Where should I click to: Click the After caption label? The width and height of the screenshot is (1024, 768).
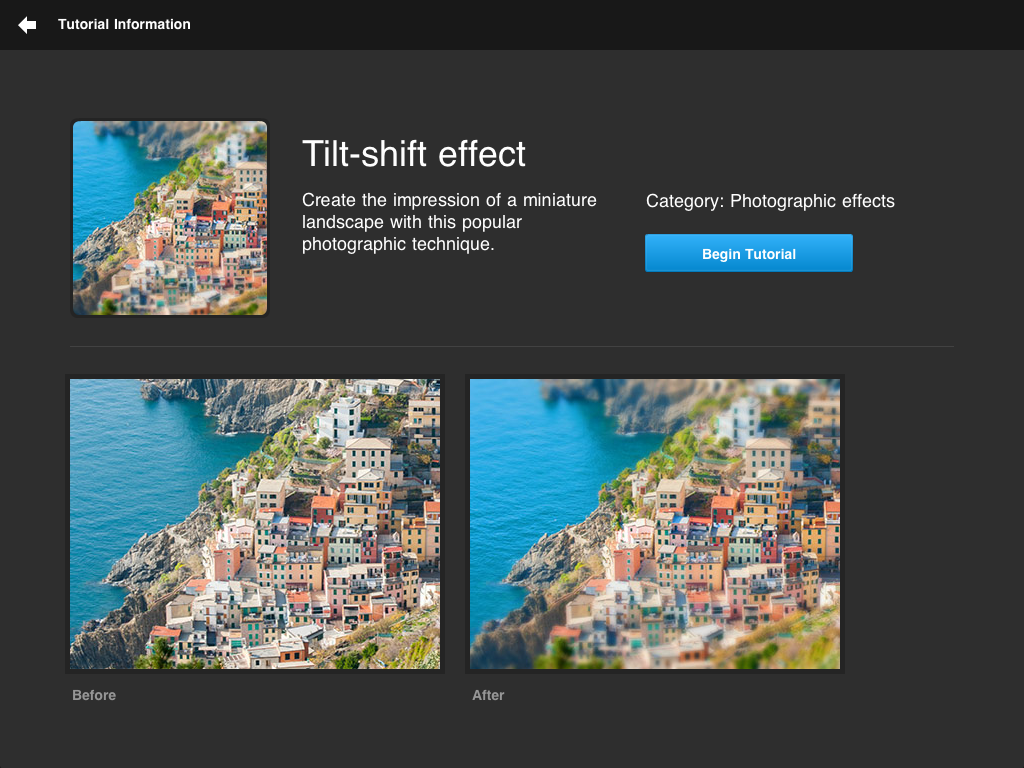coord(488,695)
